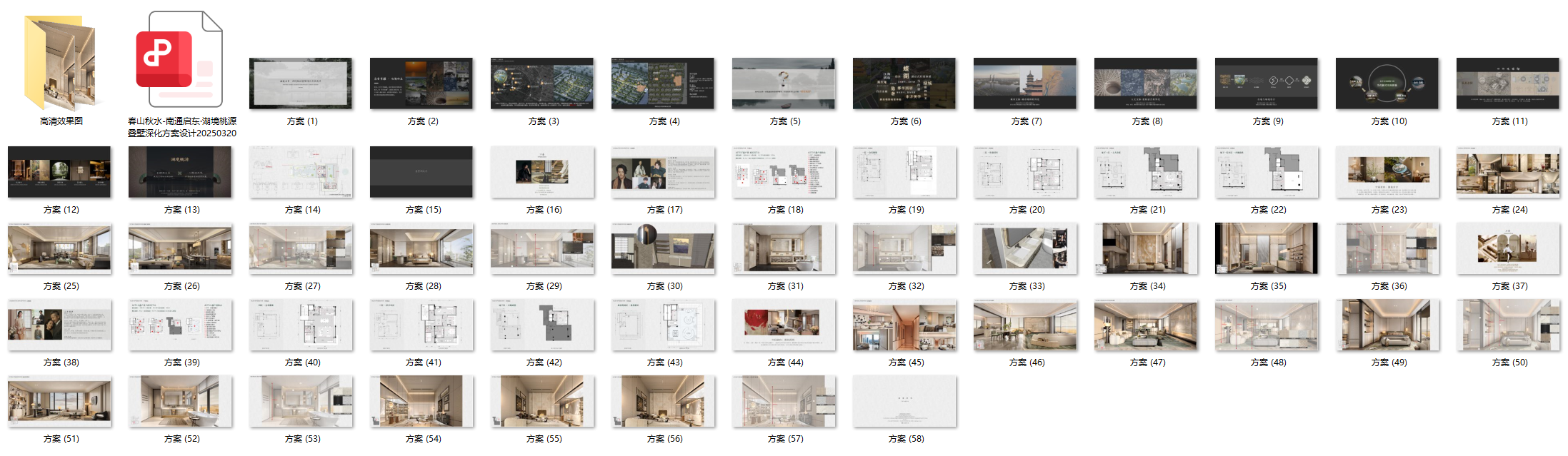
Task: Click the file name 方案 (27)
Action: coord(302,286)
